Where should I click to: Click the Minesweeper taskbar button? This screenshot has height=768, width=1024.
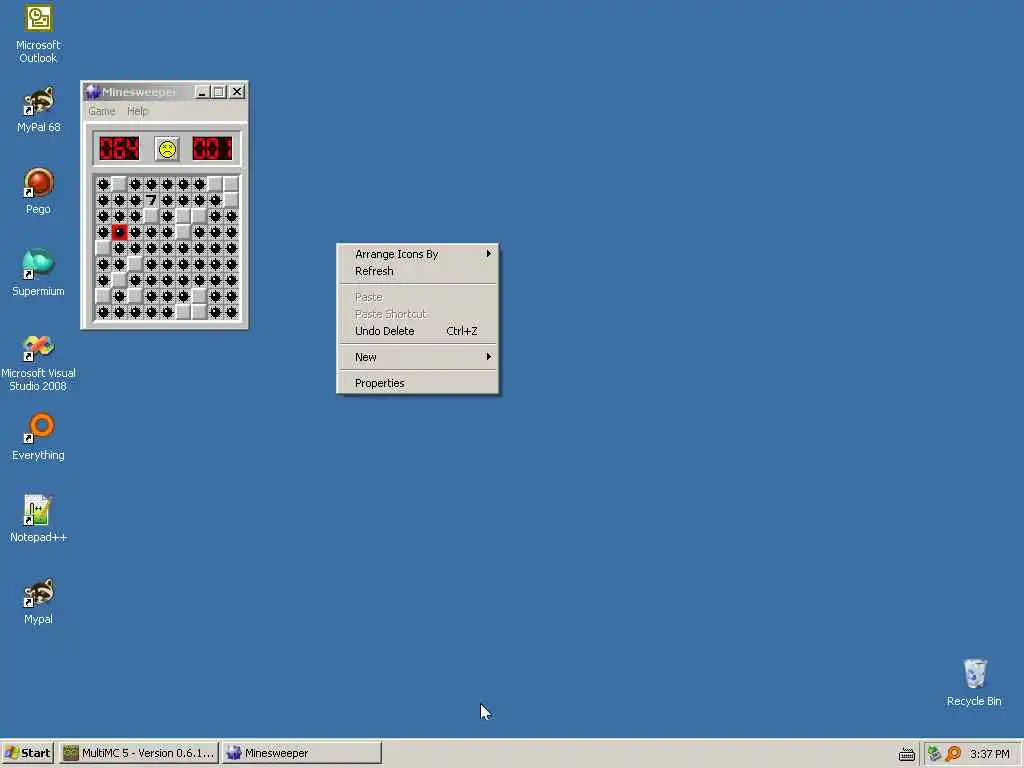coord(301,753)
